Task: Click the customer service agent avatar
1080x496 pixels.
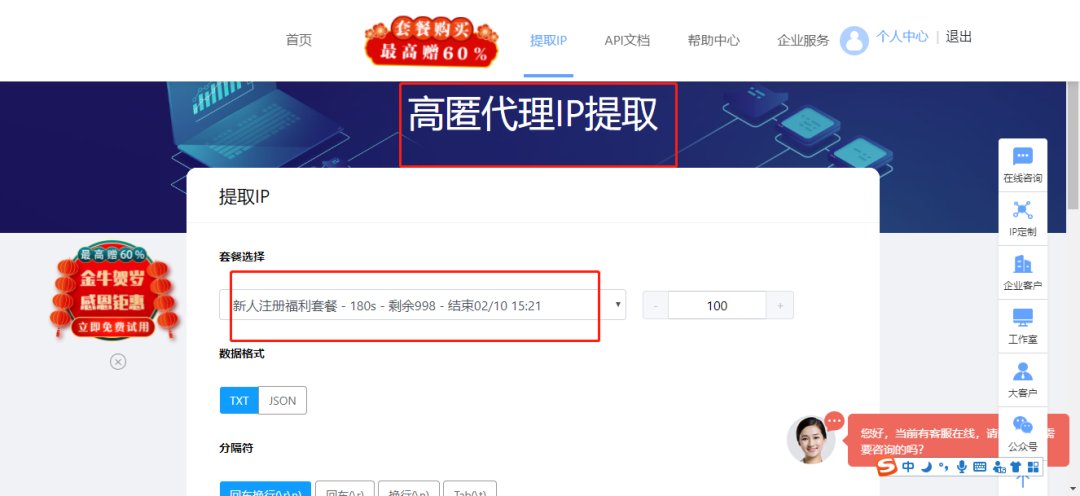Action: click(811, 440)
